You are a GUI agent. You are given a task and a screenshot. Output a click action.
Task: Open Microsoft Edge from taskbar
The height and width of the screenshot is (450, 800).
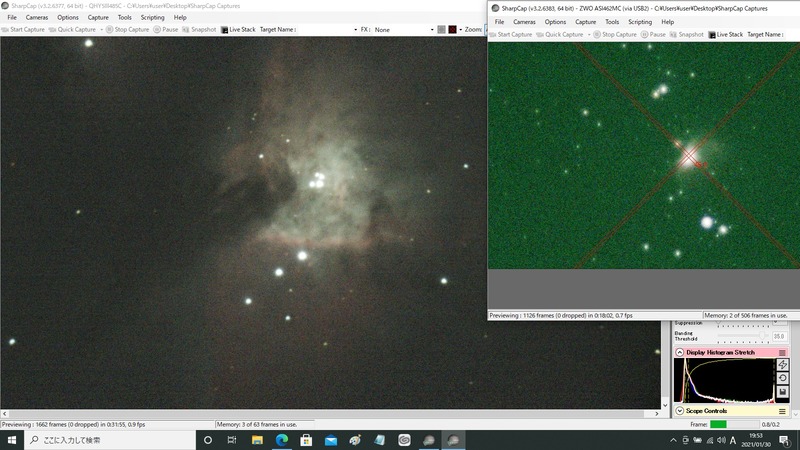point(282,440)
